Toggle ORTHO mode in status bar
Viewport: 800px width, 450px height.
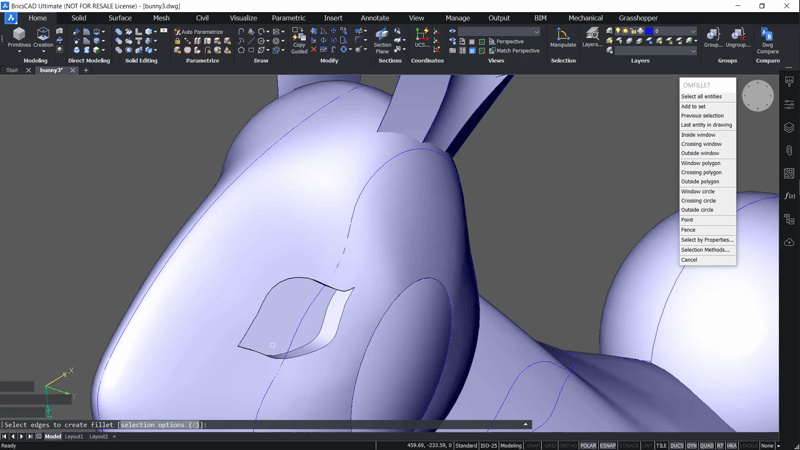[x=568, y=445]
